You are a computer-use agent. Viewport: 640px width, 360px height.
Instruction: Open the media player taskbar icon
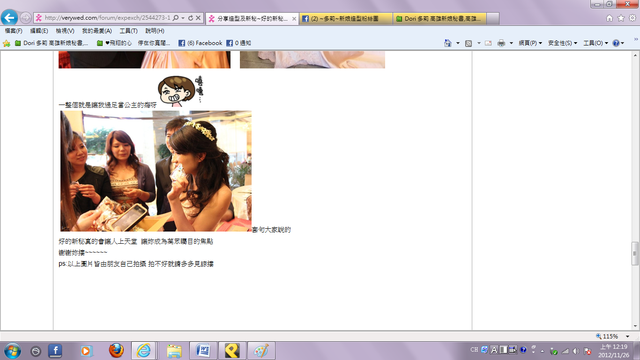(86, 351)
